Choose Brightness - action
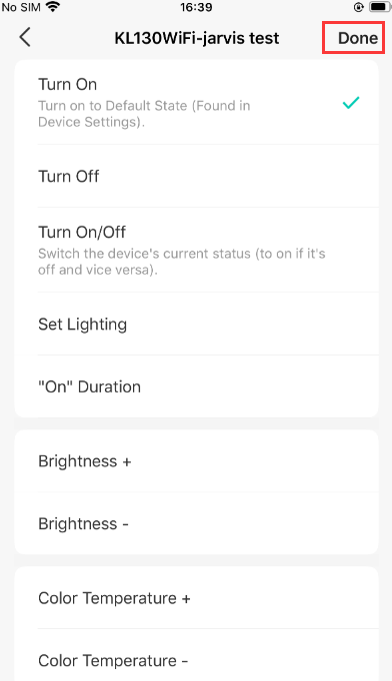 (197, 523)
